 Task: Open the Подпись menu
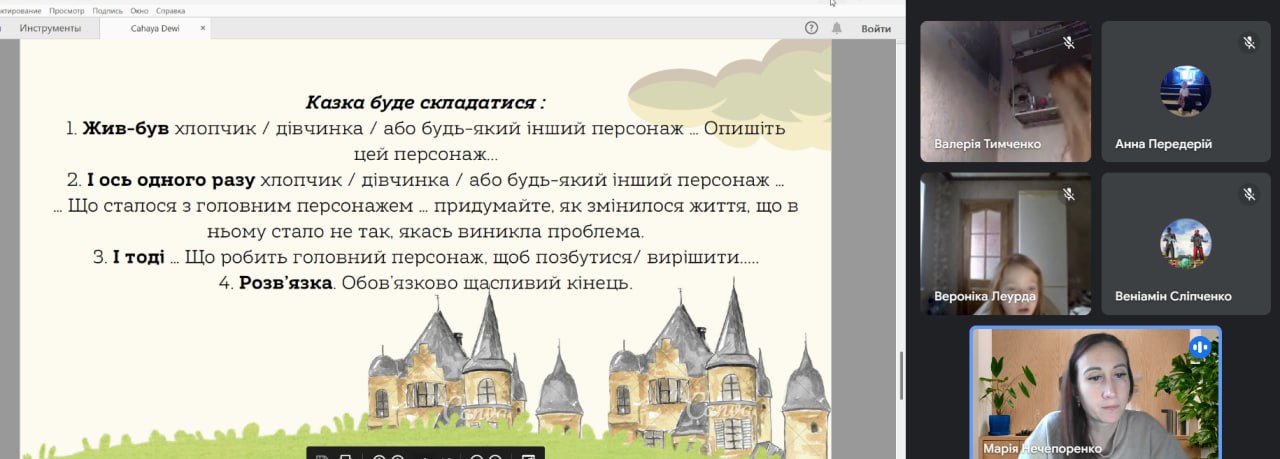[x=107, y=10]
